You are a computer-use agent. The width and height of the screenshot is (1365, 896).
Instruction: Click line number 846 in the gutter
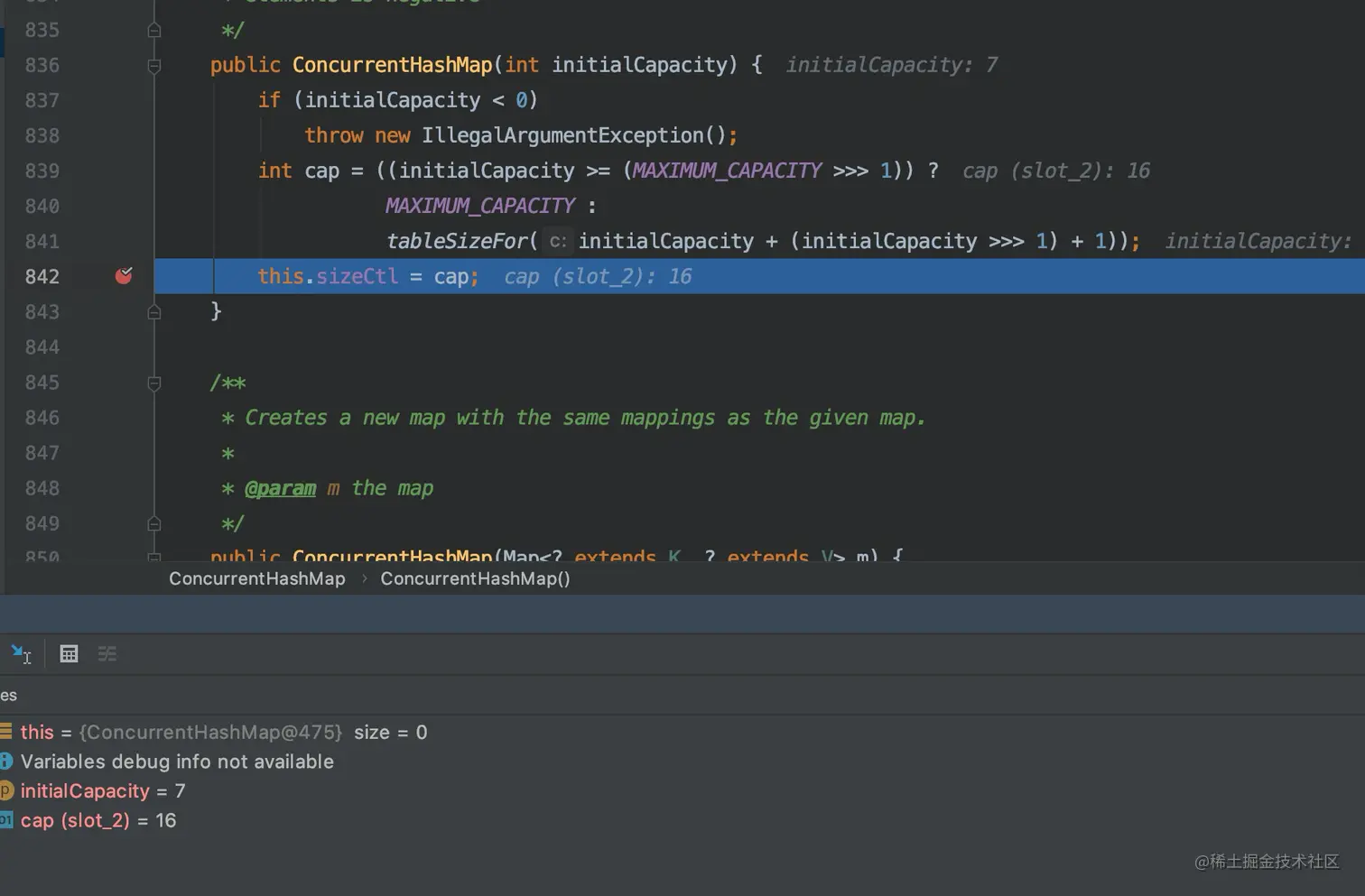(x=42, y=418)
